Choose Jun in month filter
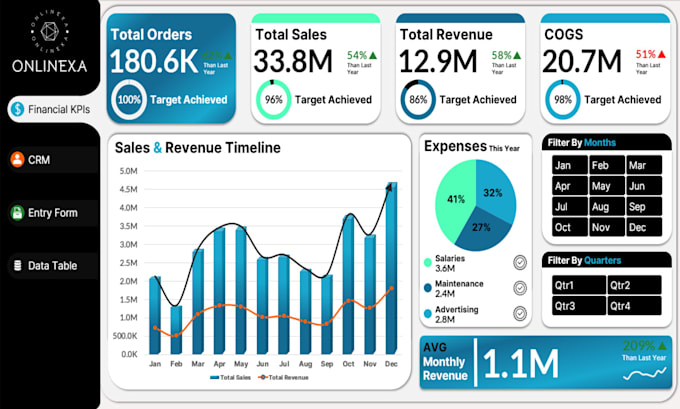Viewport: 680px width, 409px height. coord(644,186)
